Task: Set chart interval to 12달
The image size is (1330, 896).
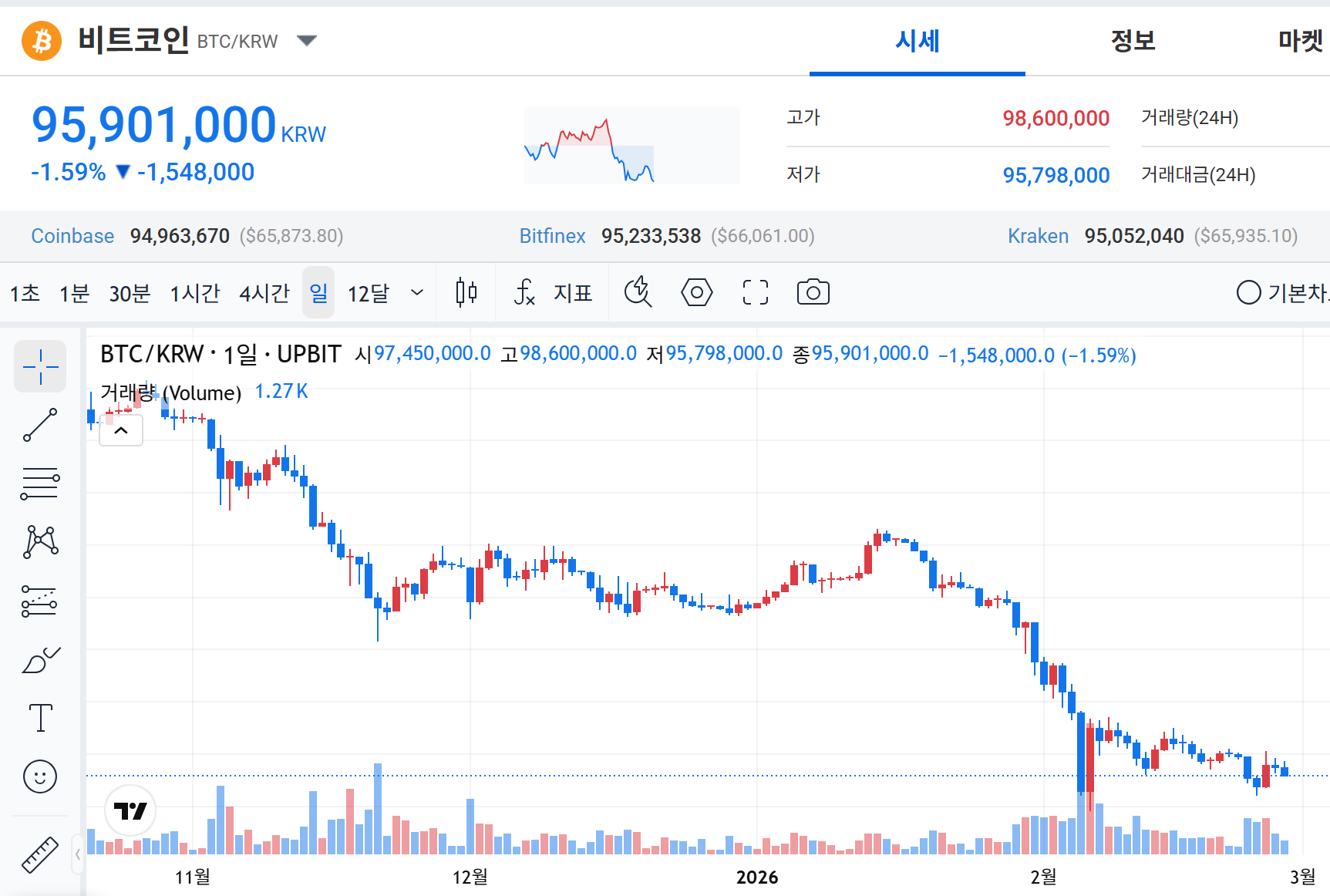Action: [369, 293]
